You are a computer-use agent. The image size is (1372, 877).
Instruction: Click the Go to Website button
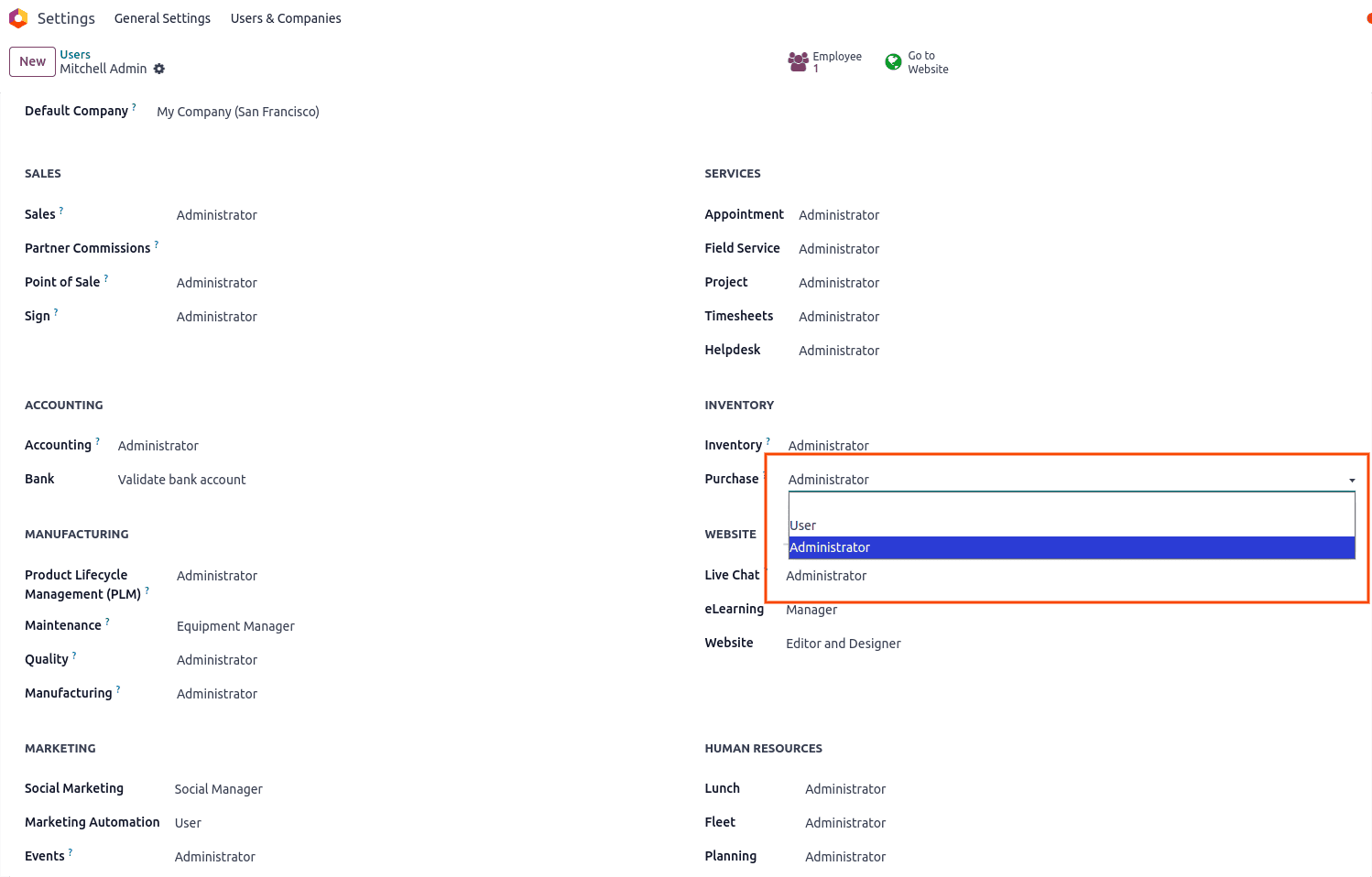point(917,62)
